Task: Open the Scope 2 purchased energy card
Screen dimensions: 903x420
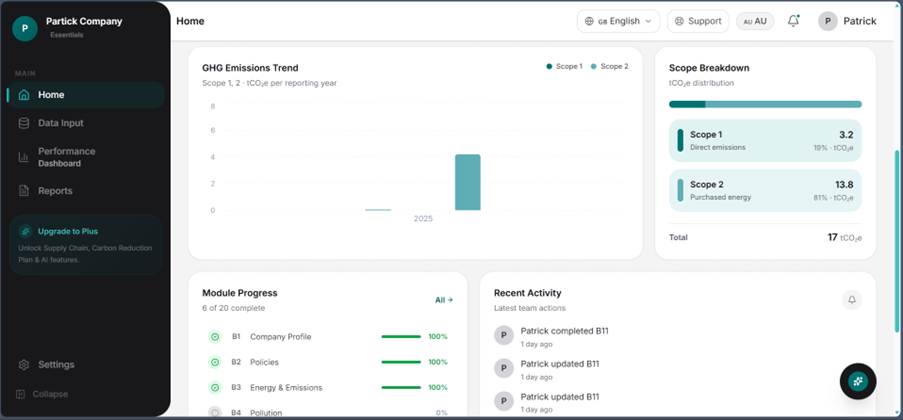Action: [x=765, y=191]
